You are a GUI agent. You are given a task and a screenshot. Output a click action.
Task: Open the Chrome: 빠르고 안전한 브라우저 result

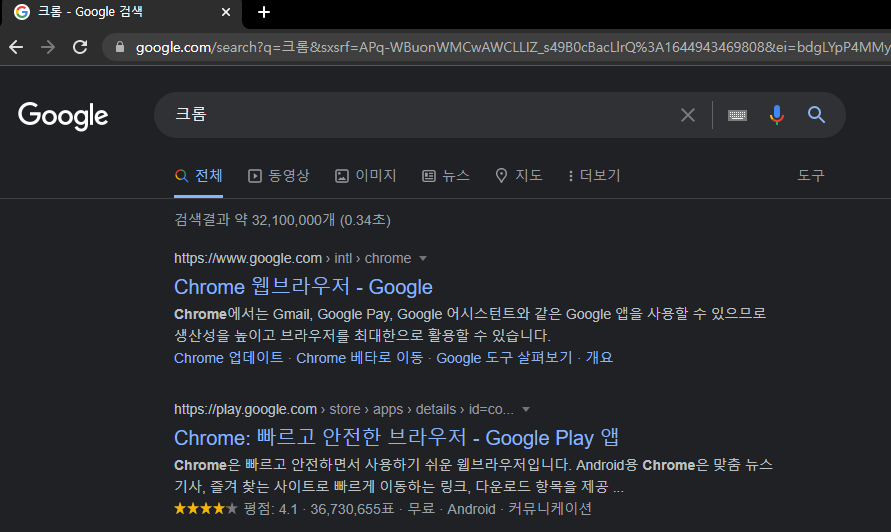click(396, 438)
